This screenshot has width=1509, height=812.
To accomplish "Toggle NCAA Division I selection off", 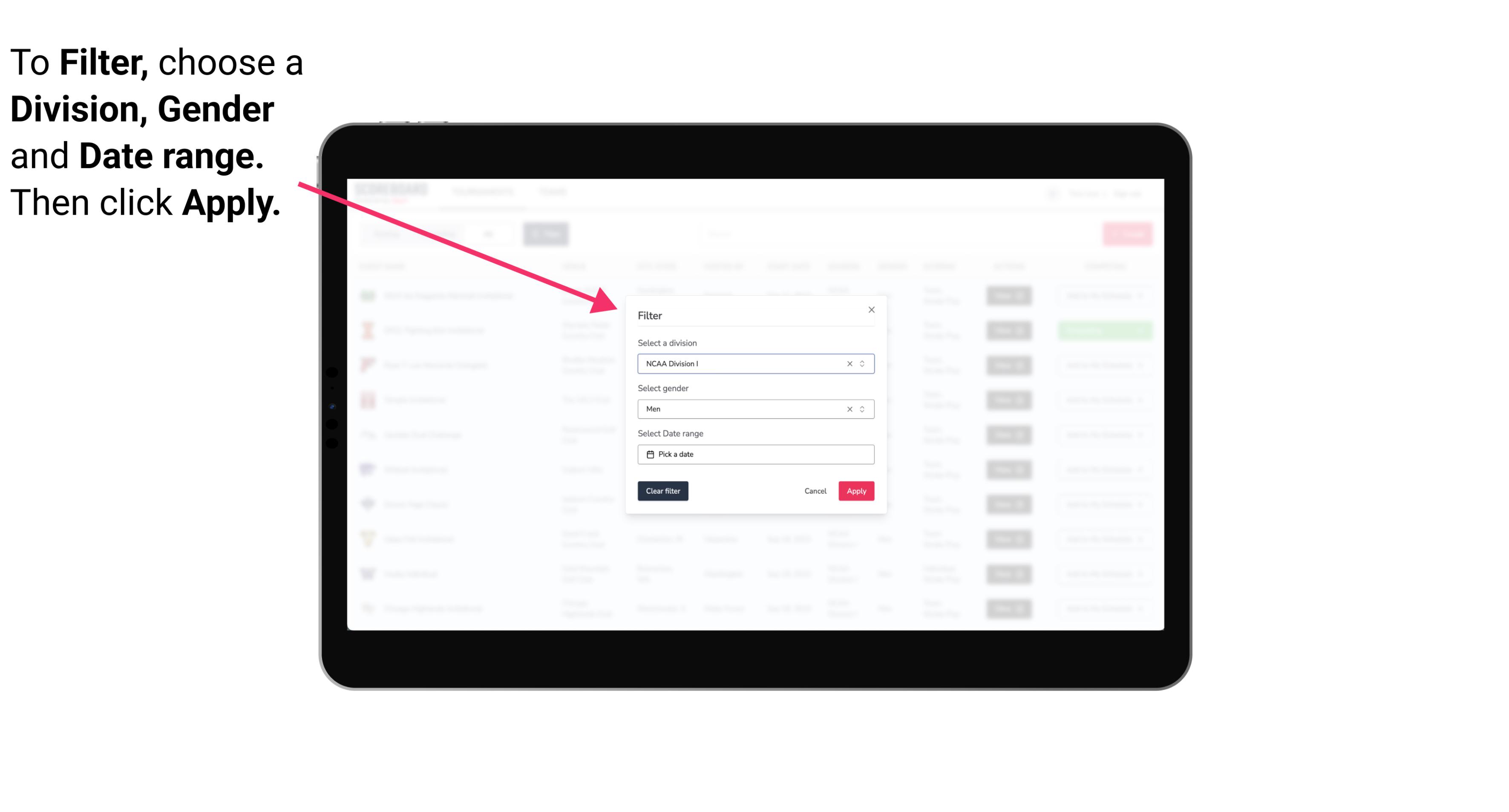I will point(848,363).
